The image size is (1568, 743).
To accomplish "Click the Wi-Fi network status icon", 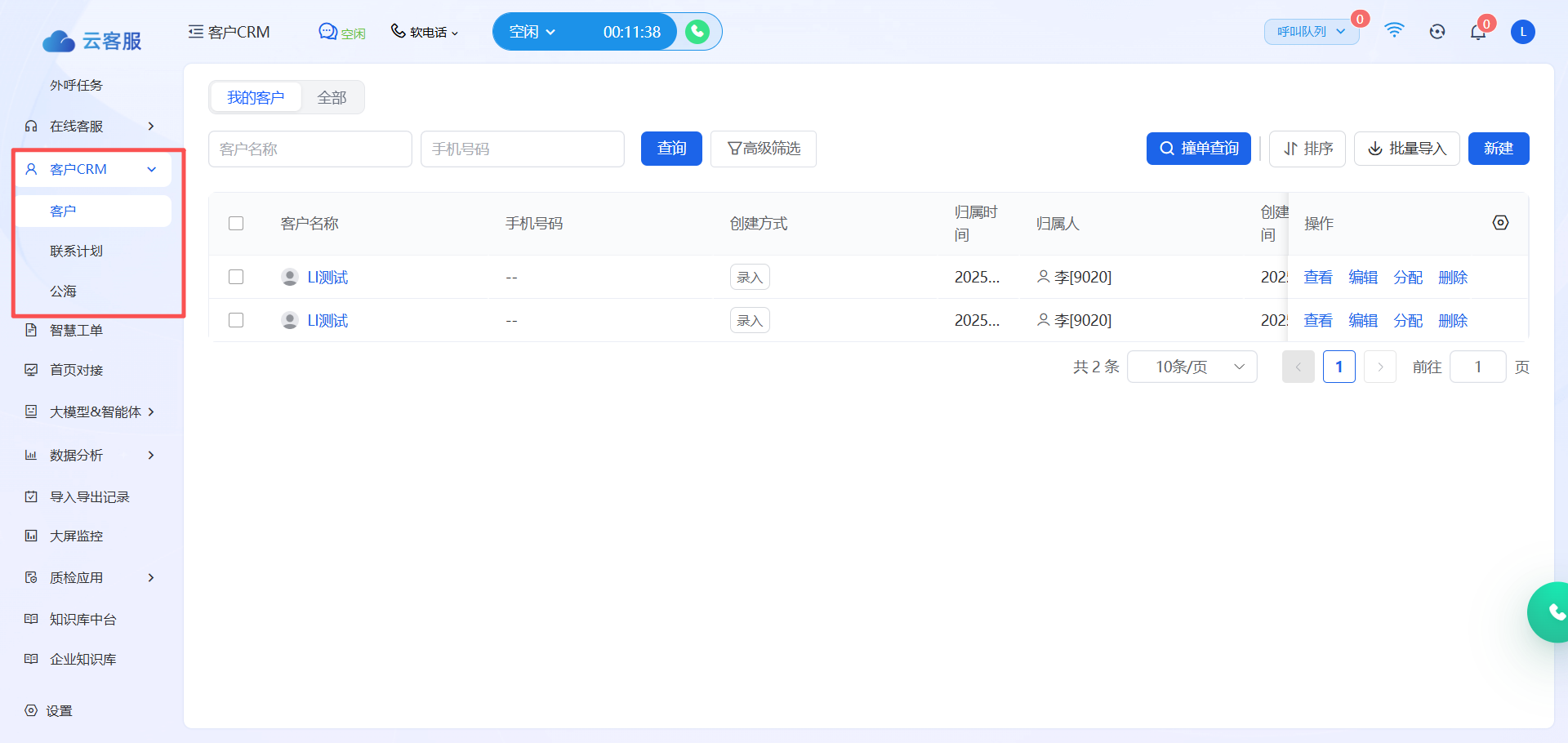I will point(1394,31).
